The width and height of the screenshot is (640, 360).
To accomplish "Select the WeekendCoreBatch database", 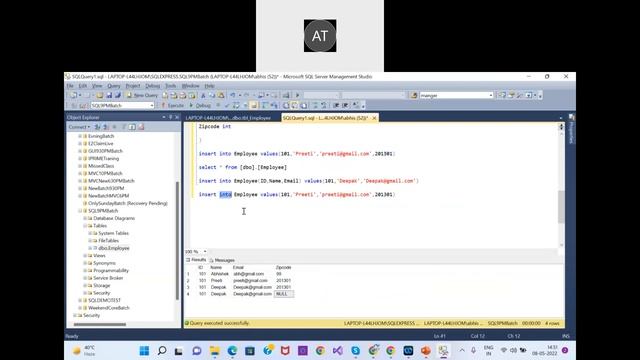I will (109, 308).
